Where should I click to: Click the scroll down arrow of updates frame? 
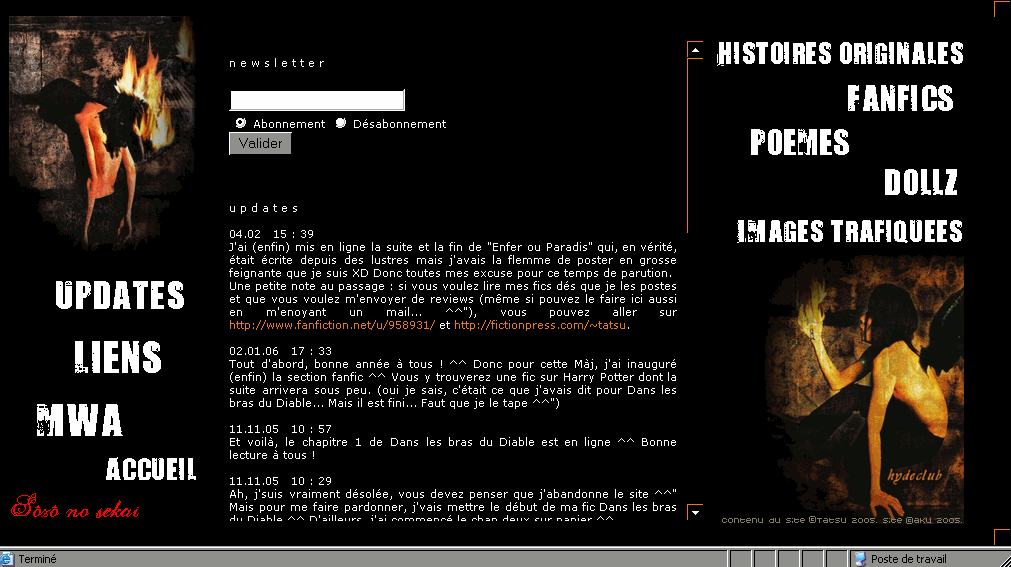pyautogui.click(x=695, y=513)
